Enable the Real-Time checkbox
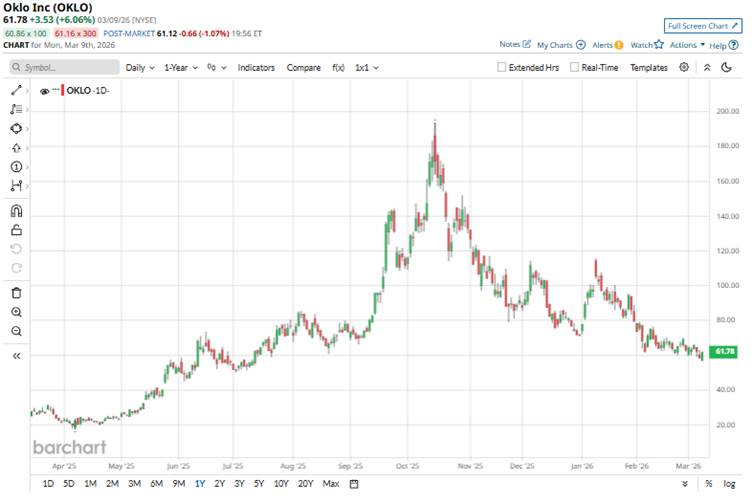Image resolution: width=753 pixels, height=503 pixels. [x=574, y=67]
